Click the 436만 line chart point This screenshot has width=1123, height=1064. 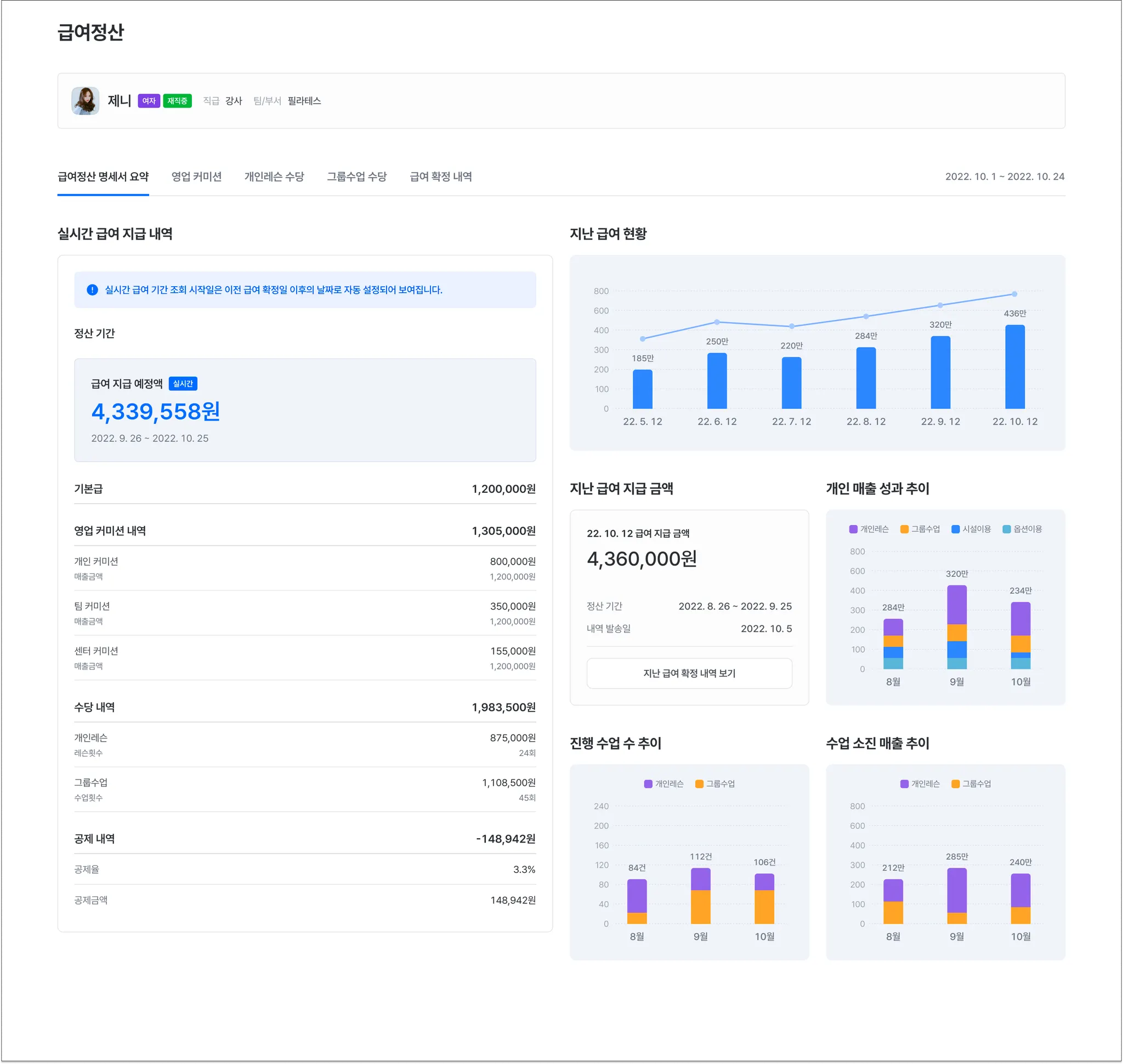point(1014,294)
